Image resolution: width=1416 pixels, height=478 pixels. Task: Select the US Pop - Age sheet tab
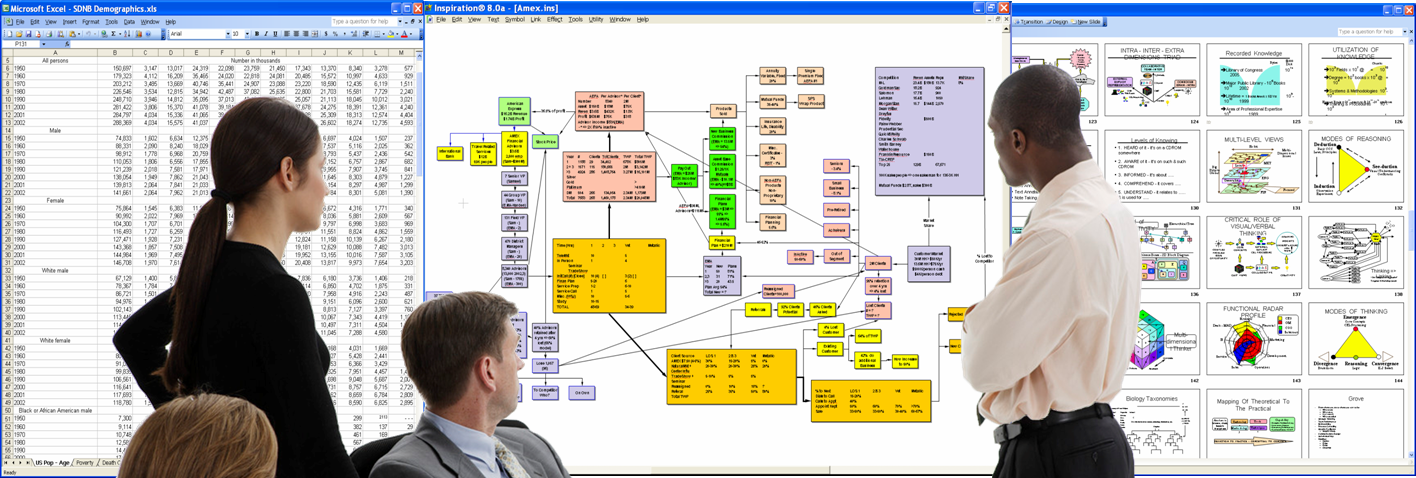tap(52, 463)
